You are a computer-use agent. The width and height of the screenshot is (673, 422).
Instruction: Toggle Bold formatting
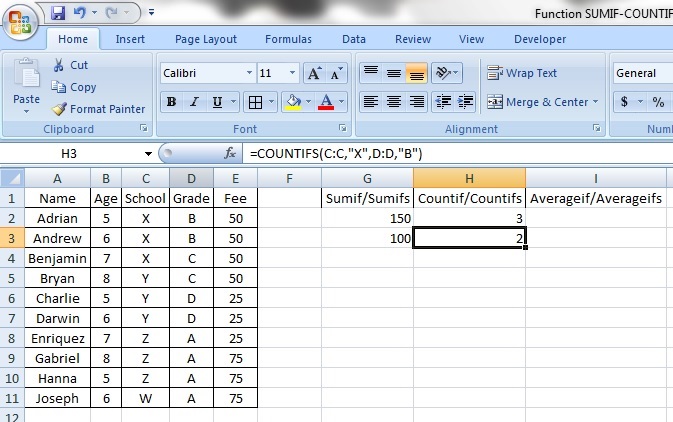[171, 102]
